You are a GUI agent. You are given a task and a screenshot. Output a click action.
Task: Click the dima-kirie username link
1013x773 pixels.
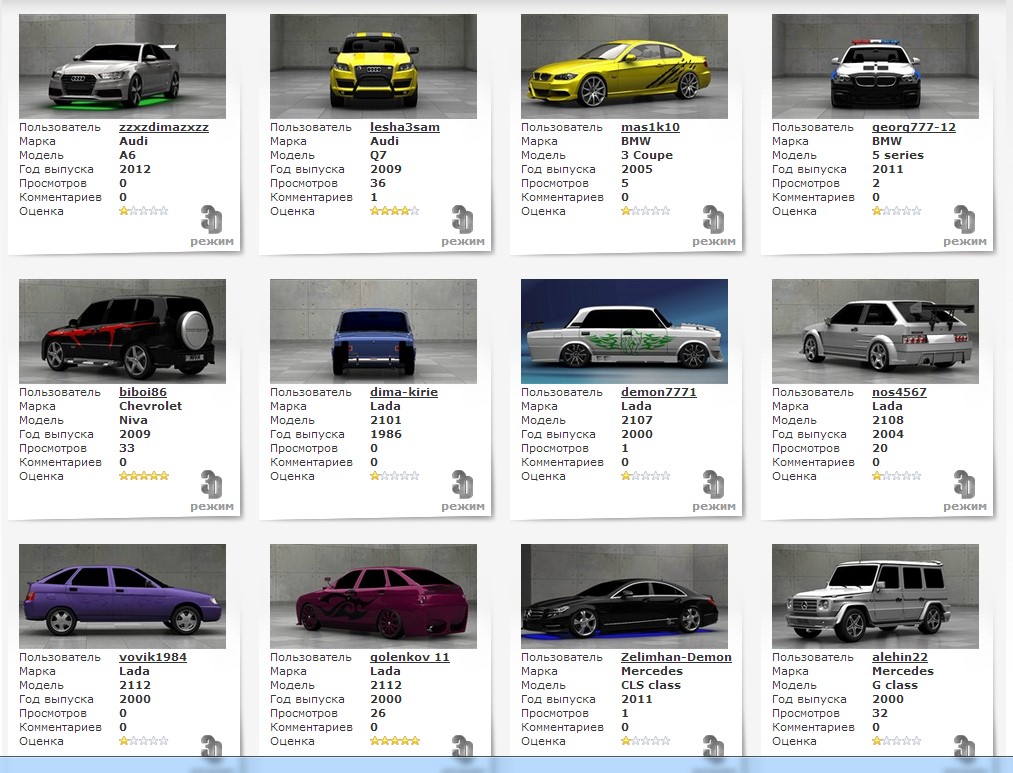tap(404, 392)
